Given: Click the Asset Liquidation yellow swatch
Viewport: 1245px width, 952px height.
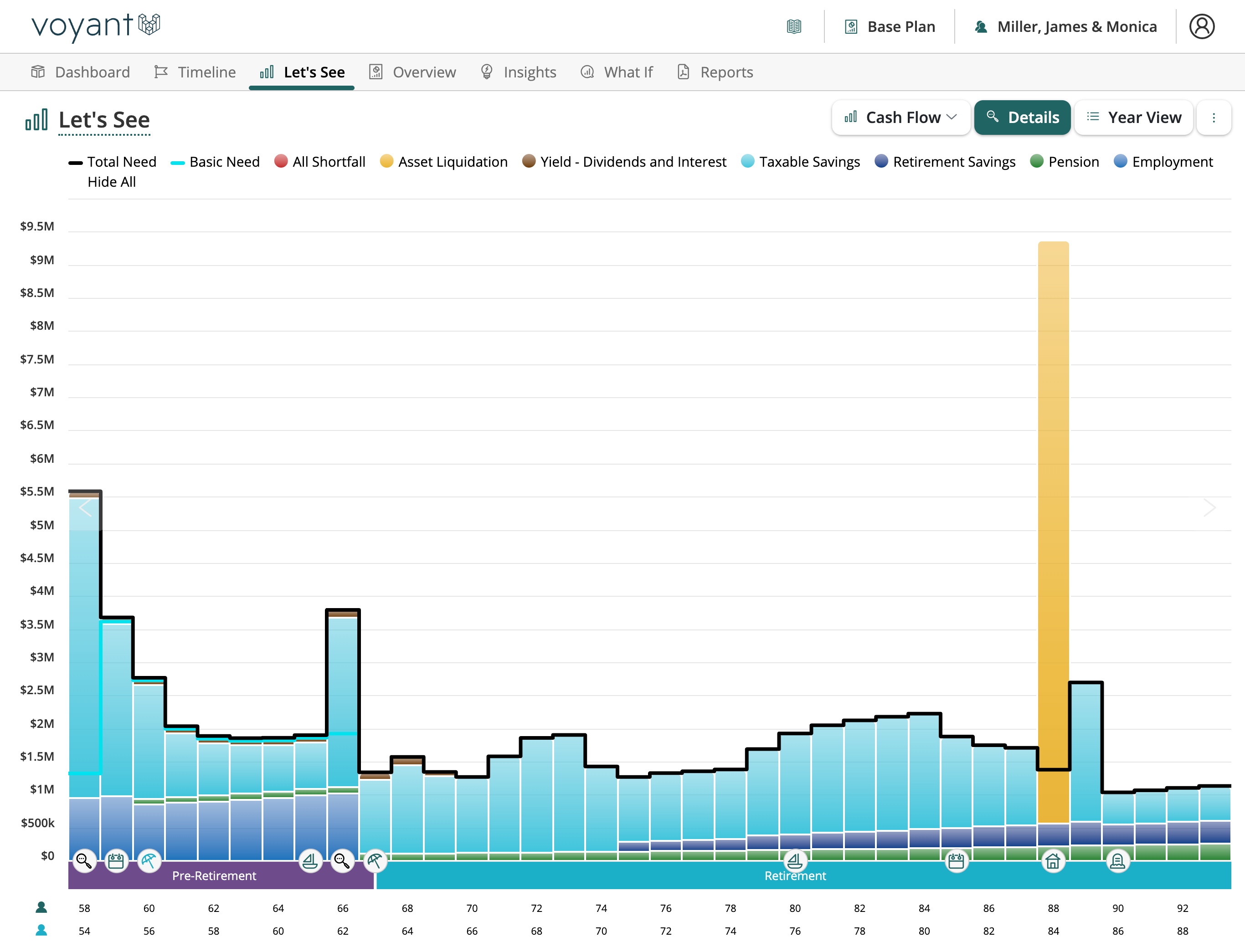Looking at the screenshot, I should 386,162.
